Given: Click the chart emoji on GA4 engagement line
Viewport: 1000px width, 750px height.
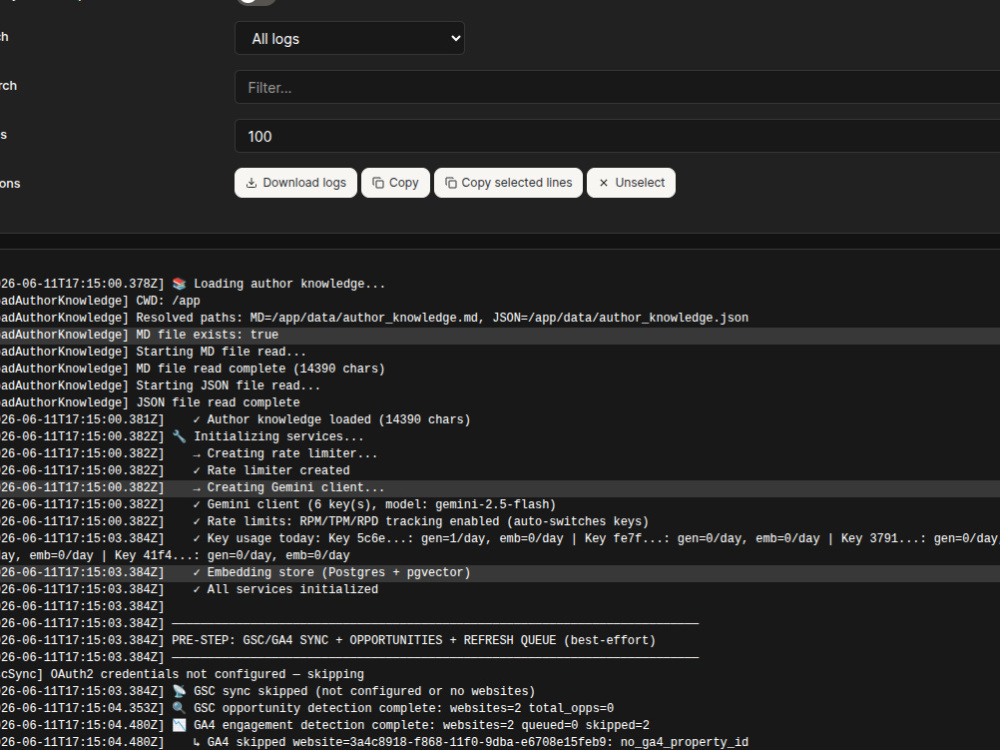Looking at the screenshot, I should [x=179, y=725].
